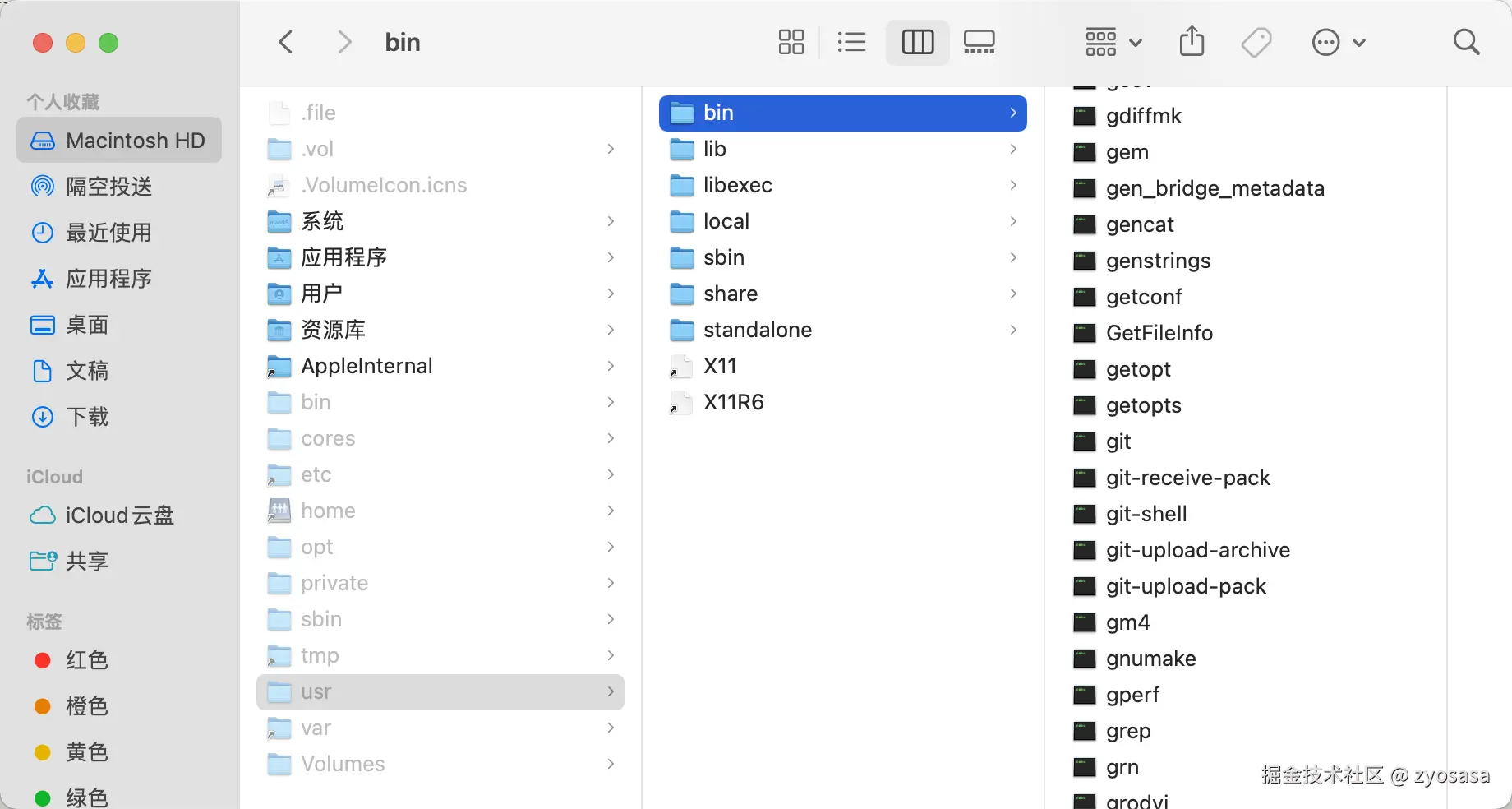The image size is (1512, 809).
Task: Select the 黄色 yellow tag
Action: point(119,752)
